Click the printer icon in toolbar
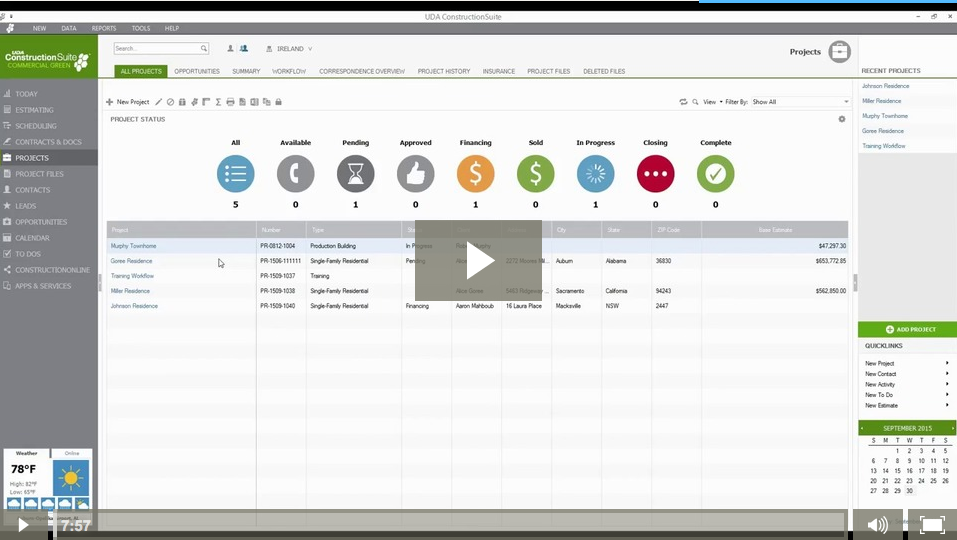 pyautogui.click(x=230, y=102)
